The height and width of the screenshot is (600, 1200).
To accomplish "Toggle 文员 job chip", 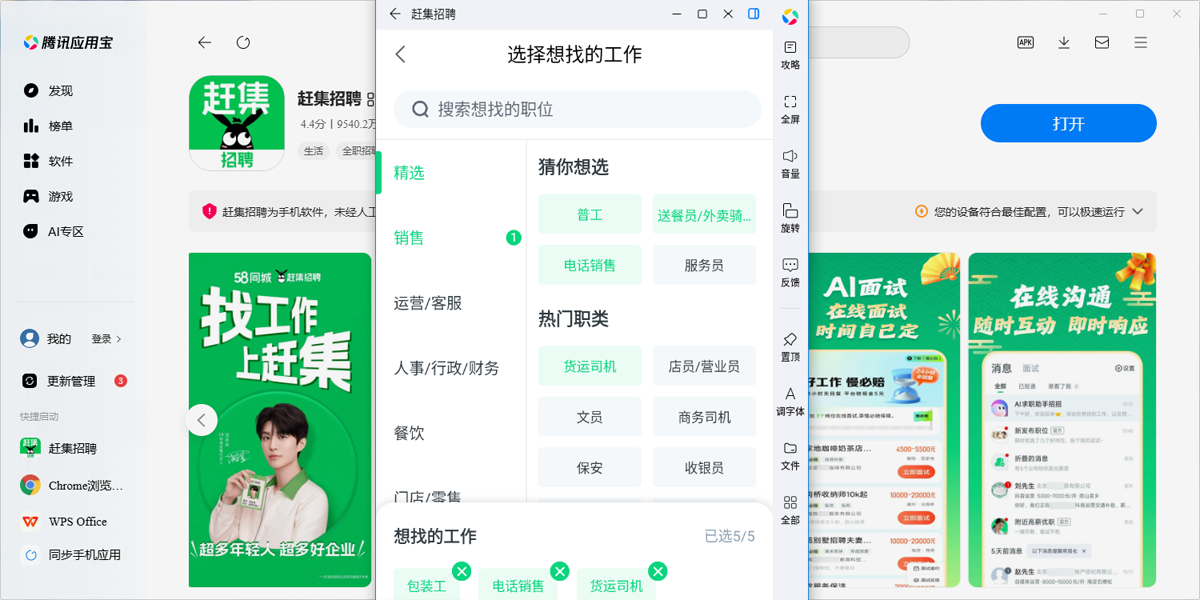I will (x=590, y=417).
